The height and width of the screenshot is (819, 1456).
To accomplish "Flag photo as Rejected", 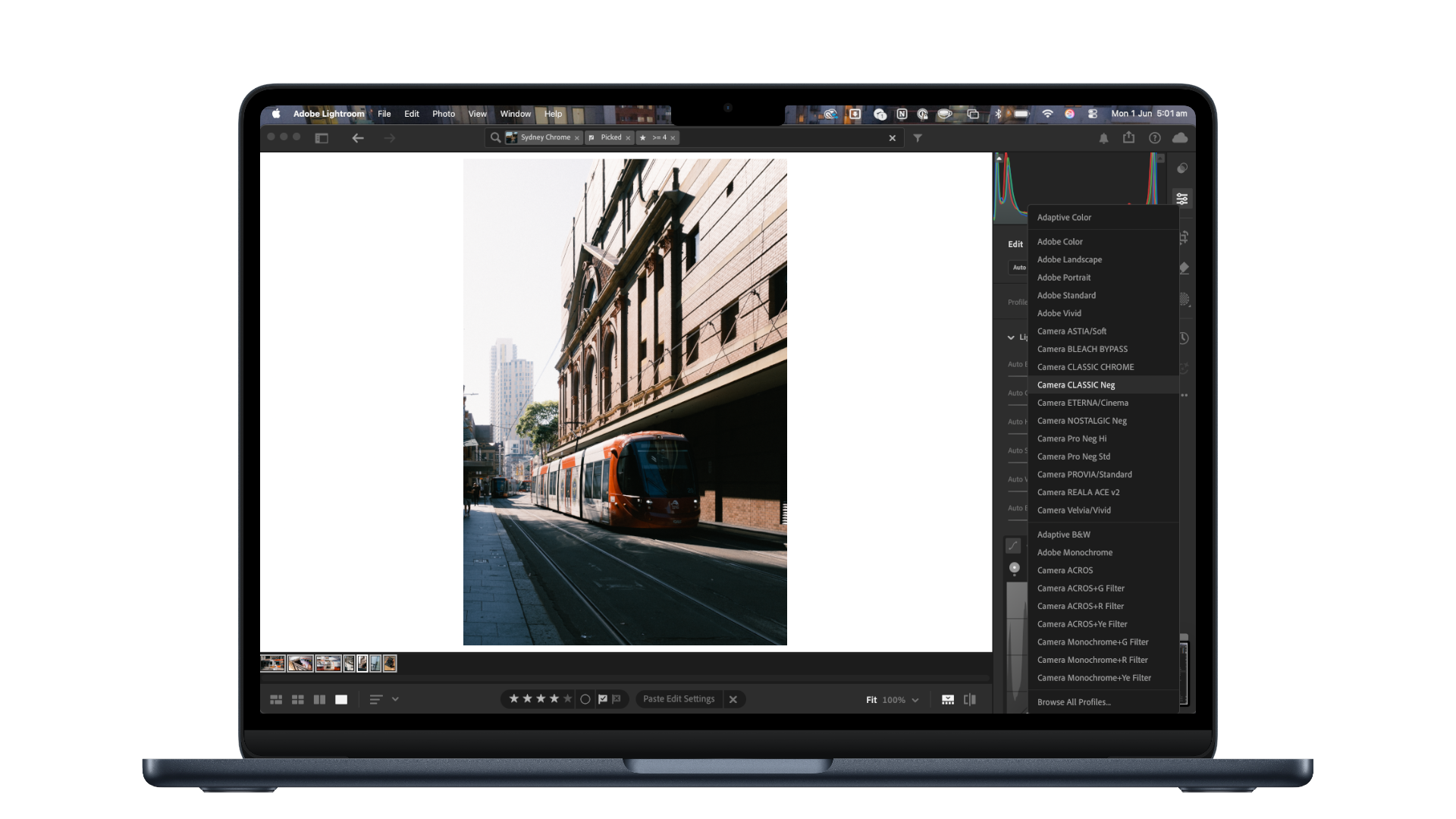I will point(617,700).
